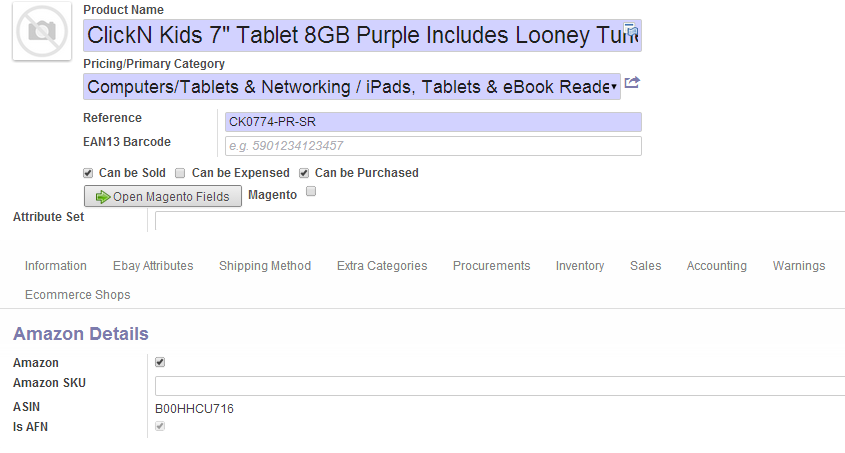
Task: Go to the Inventory tab
Action: [x=580, y=266]
